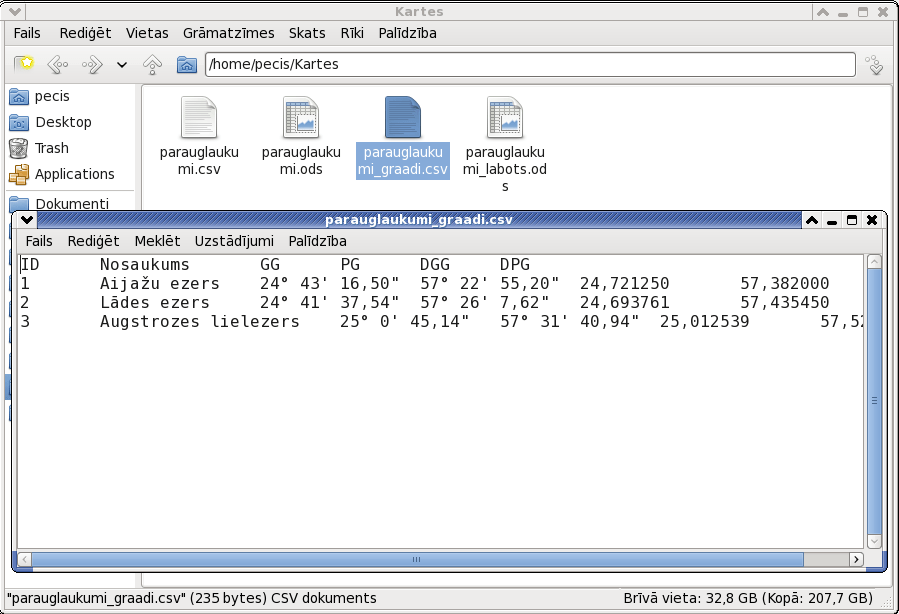The image size is (899, 614).
Task: Click horizontal scrollbar left arrow in editor
Action: pyautogui.click(x=25, y=559)
